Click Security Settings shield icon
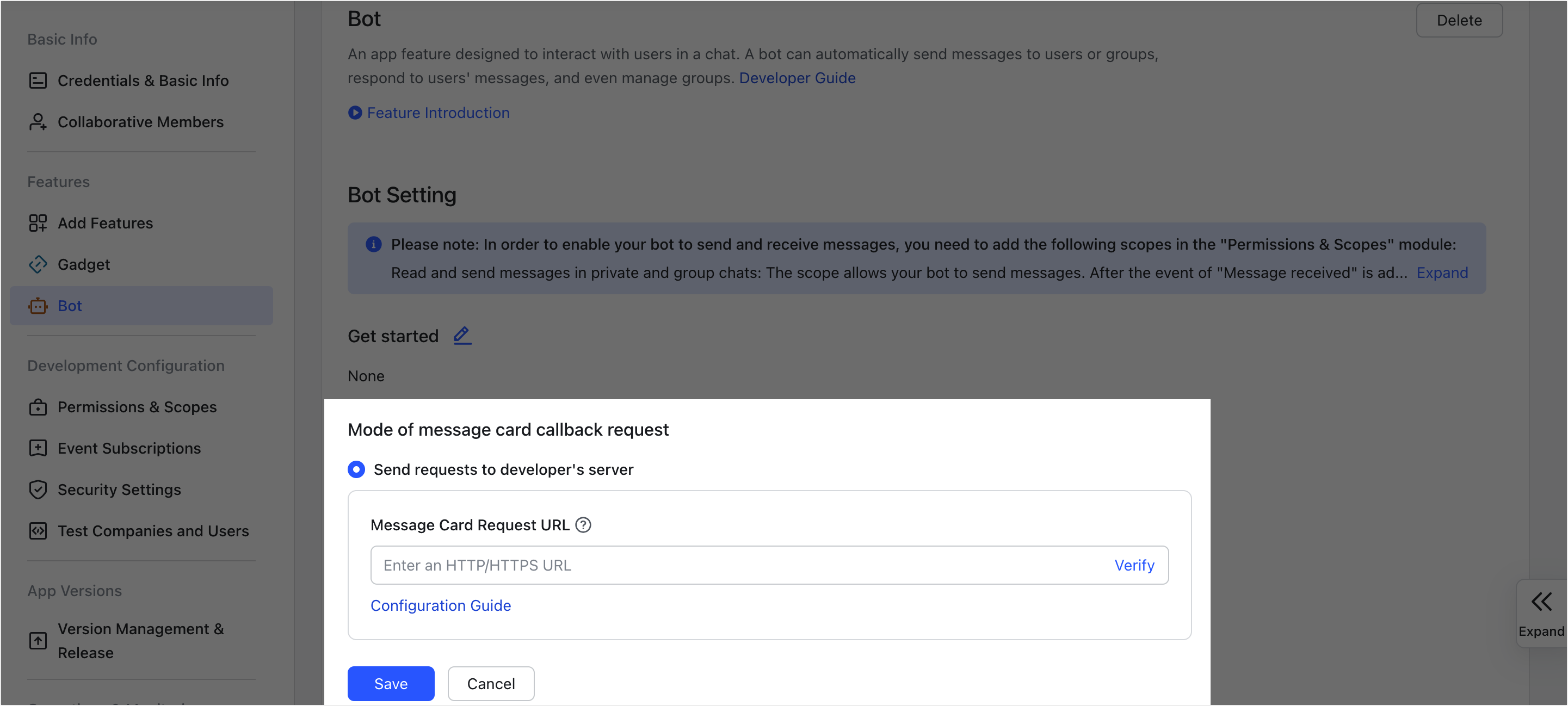Image resolution: width=1568 pixels, height=706 pixels. pyautogui.click(x=38, y=490)
